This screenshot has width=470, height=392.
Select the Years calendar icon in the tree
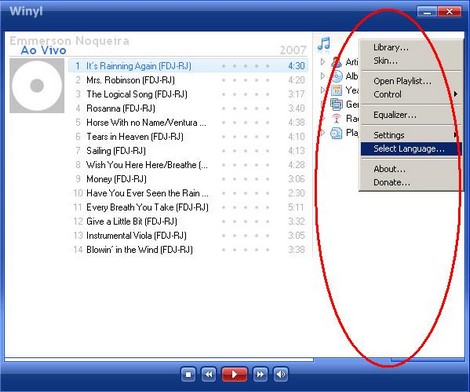point(336,90)
